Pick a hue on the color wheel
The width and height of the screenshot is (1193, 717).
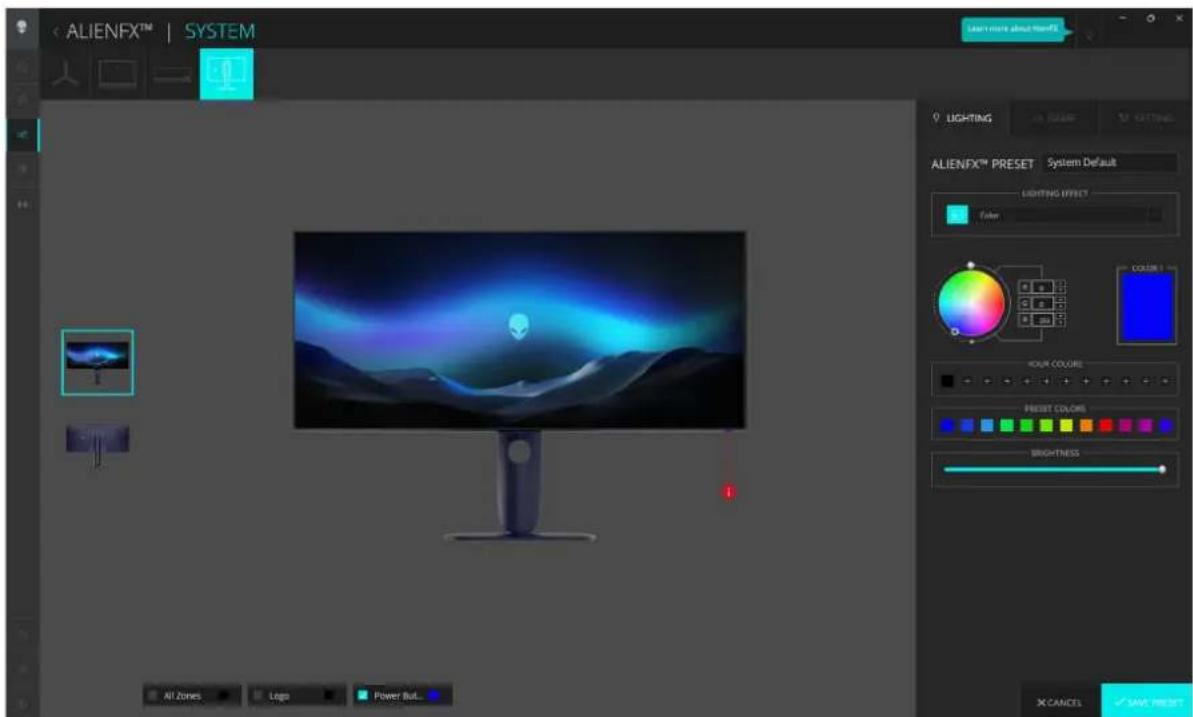[971, 303]
